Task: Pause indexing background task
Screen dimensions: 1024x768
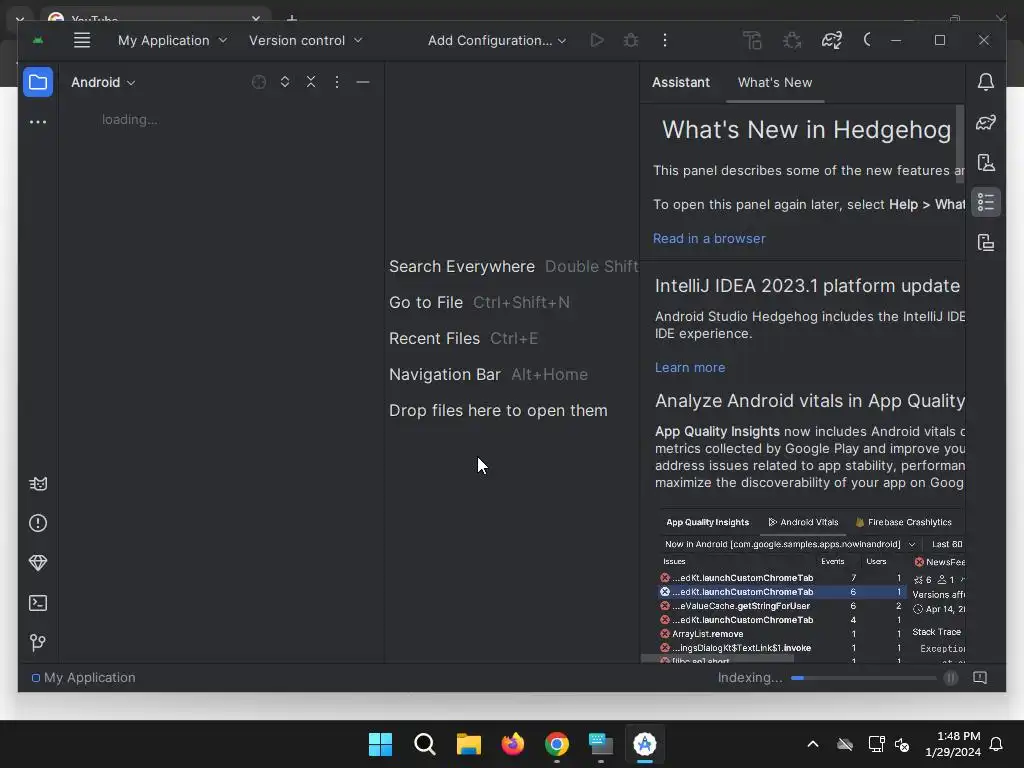Action: (x=951, y=678)
